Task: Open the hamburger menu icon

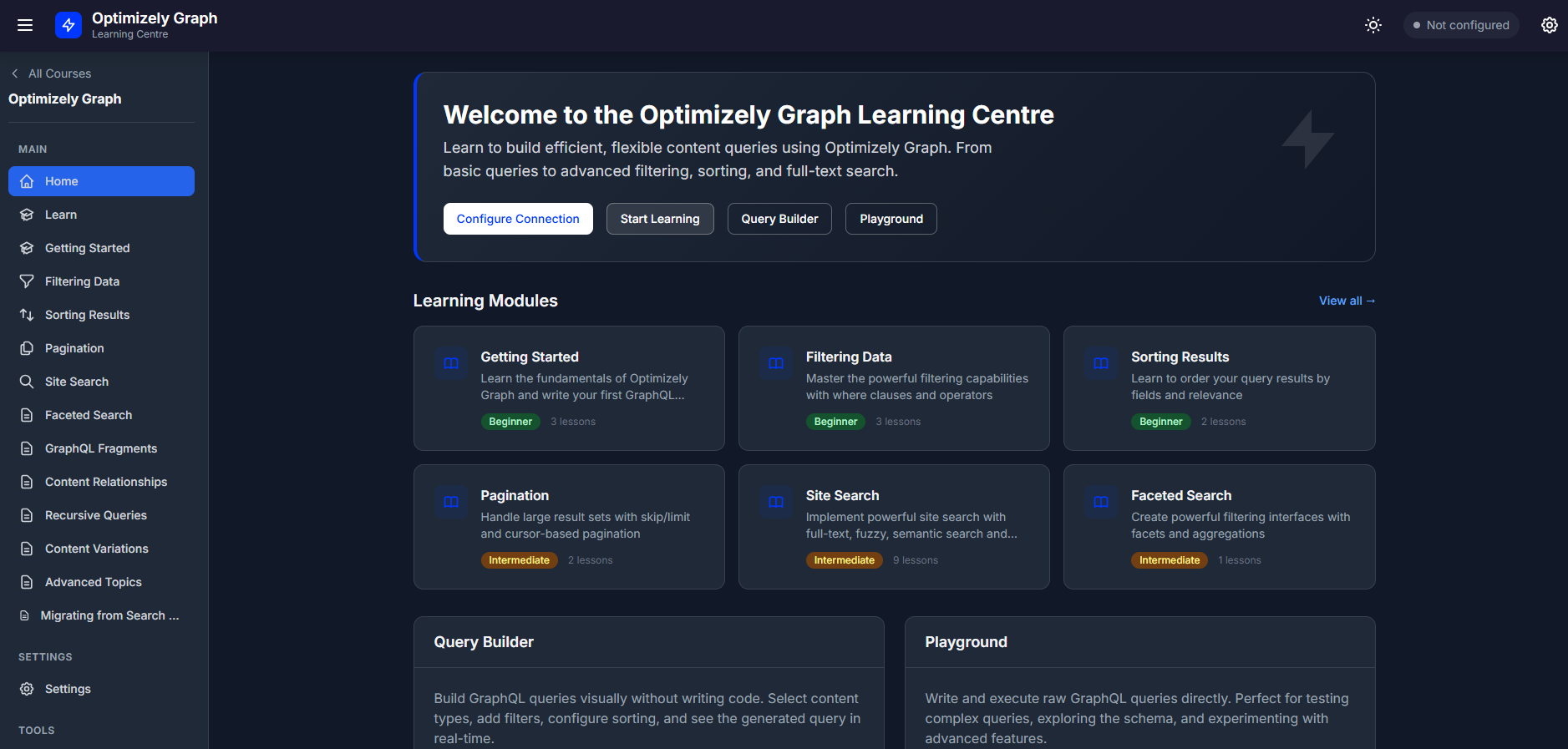Action: click(x=25, y=25)
